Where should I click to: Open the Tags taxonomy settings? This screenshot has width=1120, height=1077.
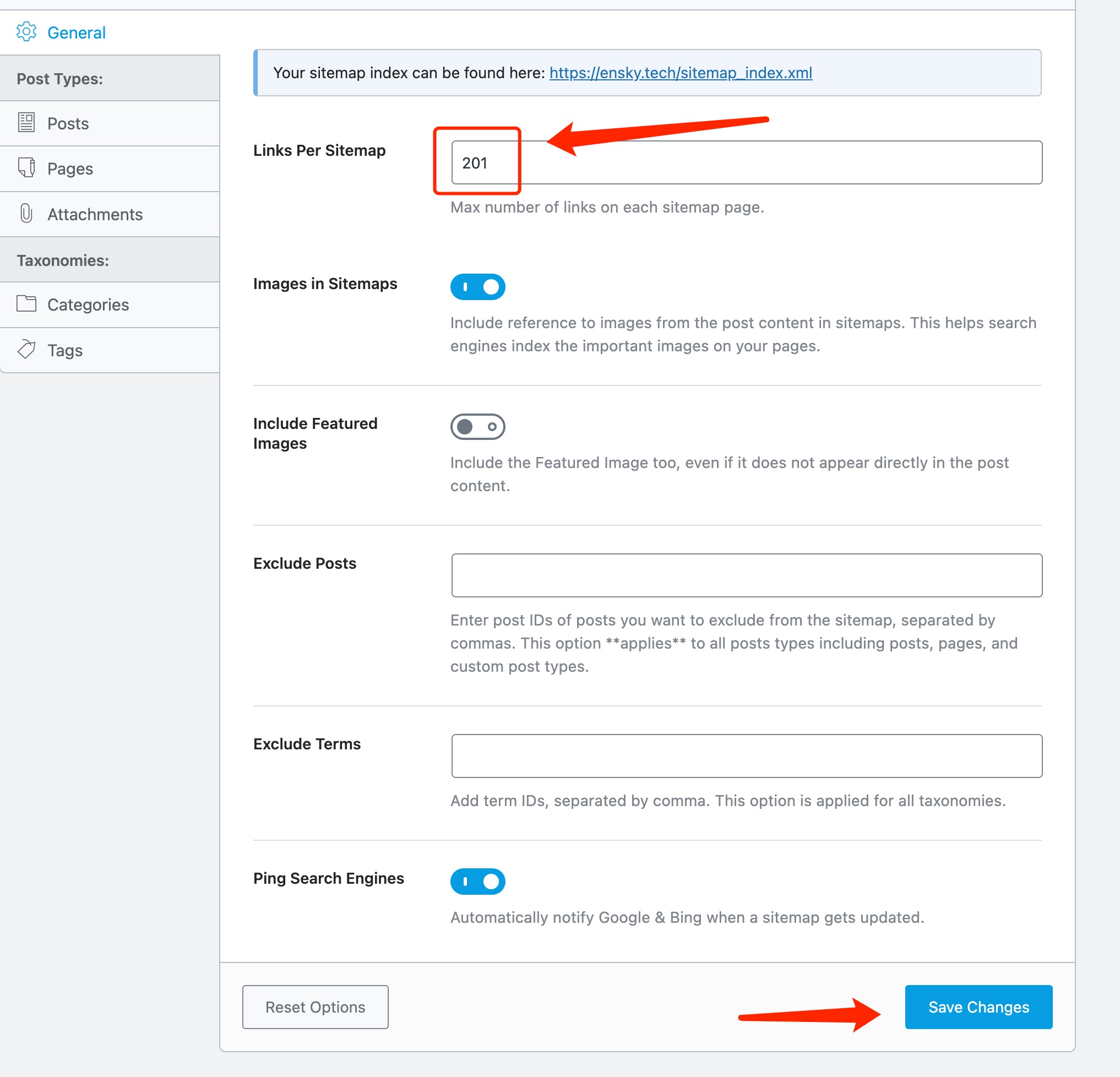(64, 350)
